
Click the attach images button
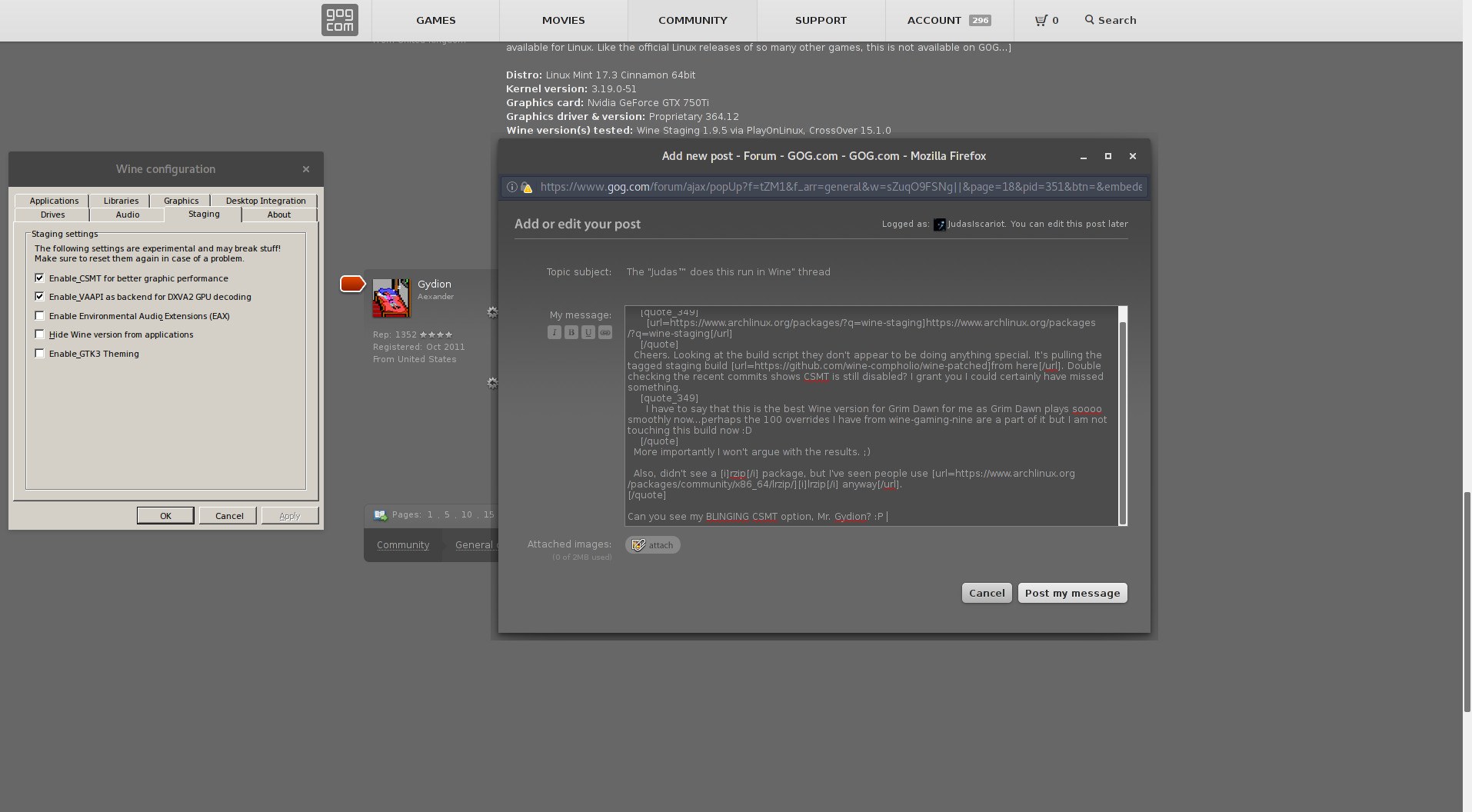(653, 545)
